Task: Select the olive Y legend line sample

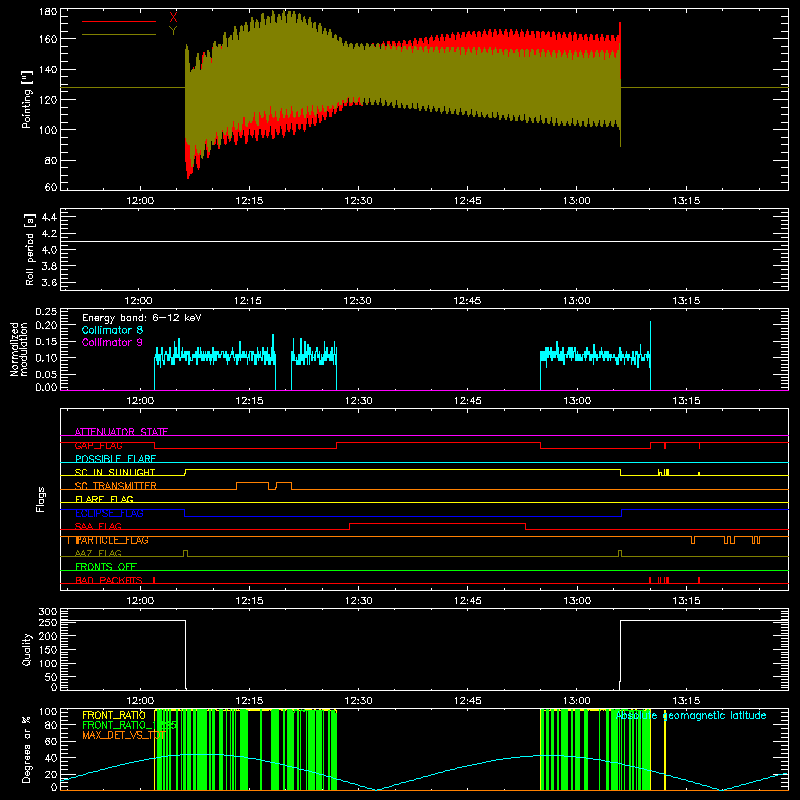Action: (x=119, y=34)
